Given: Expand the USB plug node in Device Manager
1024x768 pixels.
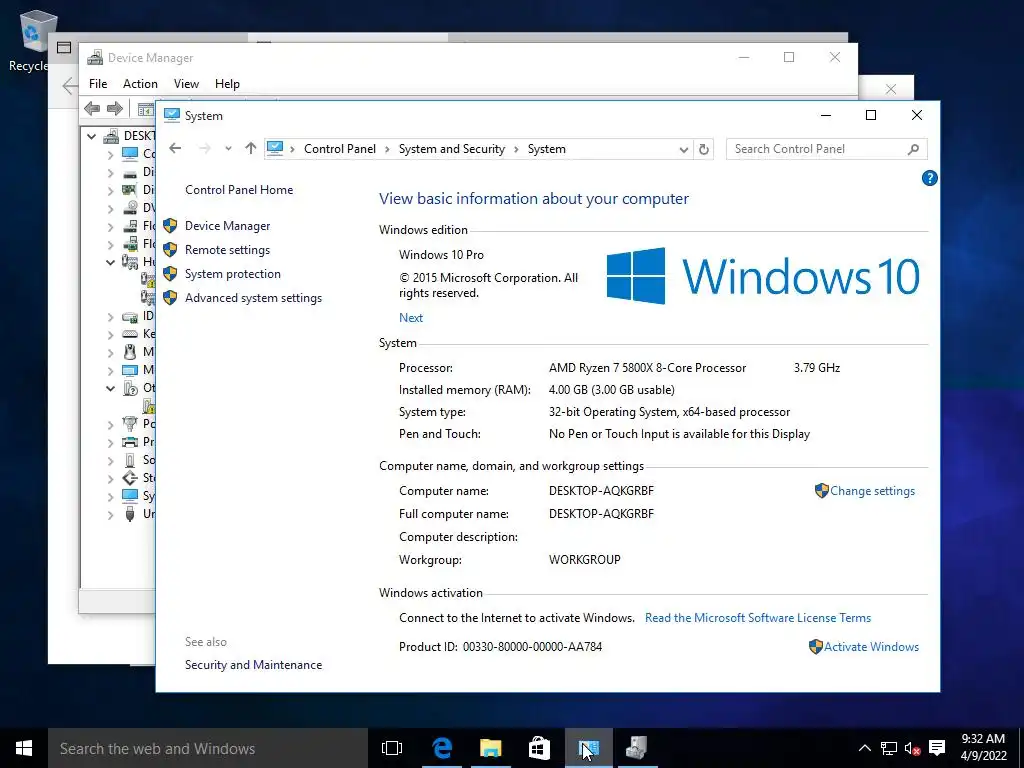Looking at the screenshot, I should 110,515.
